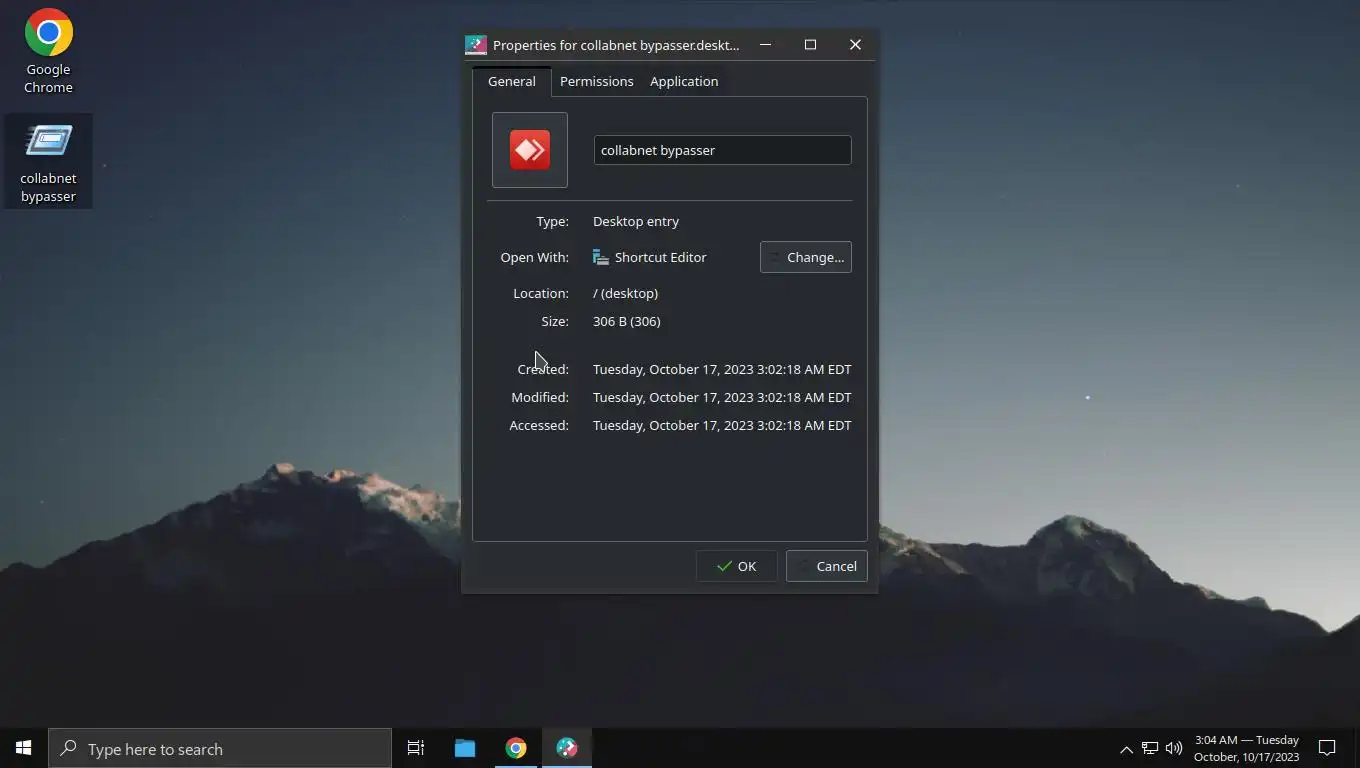Open Task View from taskbar
The height and width of the screenshot is (768, 1360).
[416, 748]
